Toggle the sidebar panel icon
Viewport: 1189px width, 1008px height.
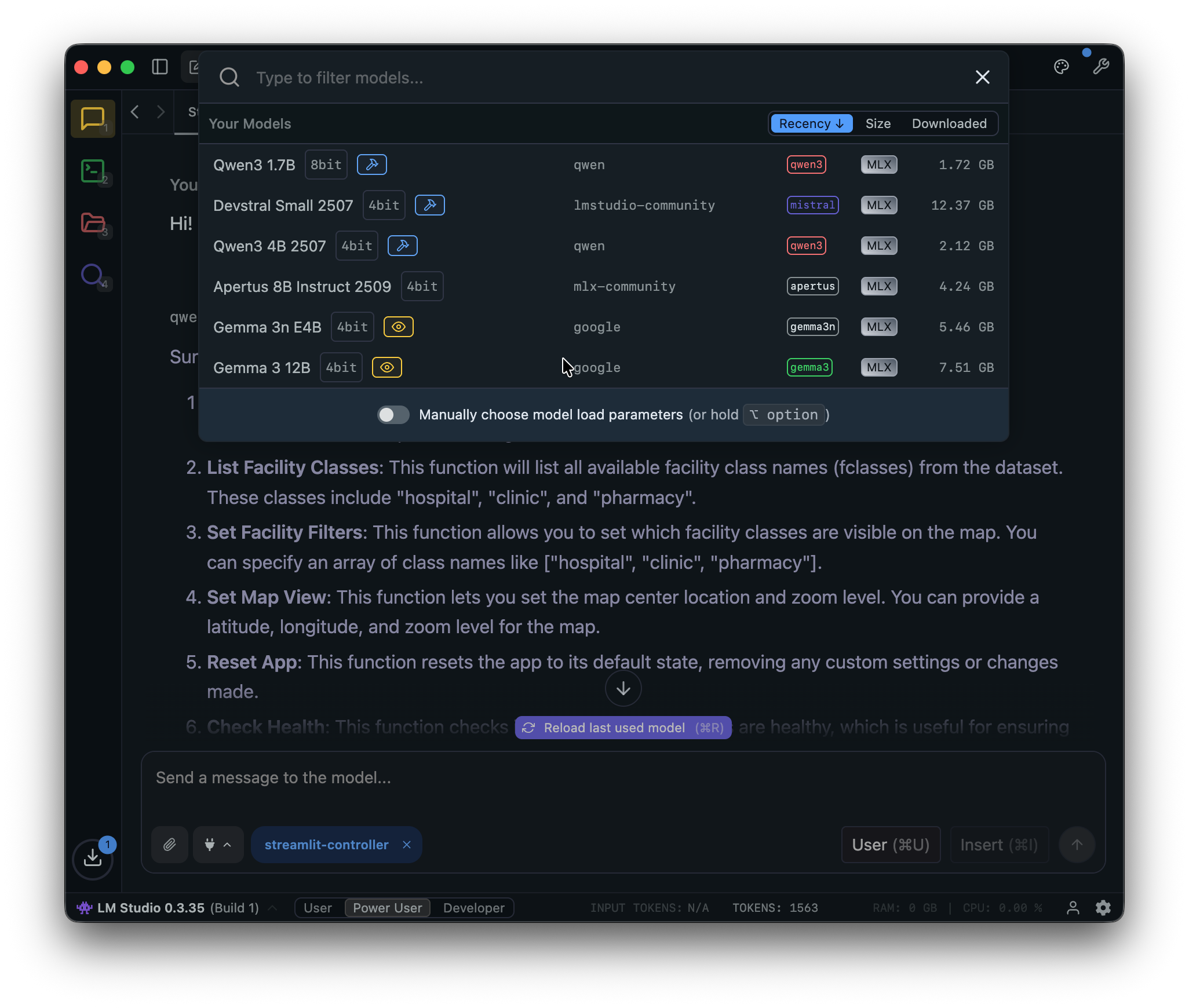tap(160, 67)
